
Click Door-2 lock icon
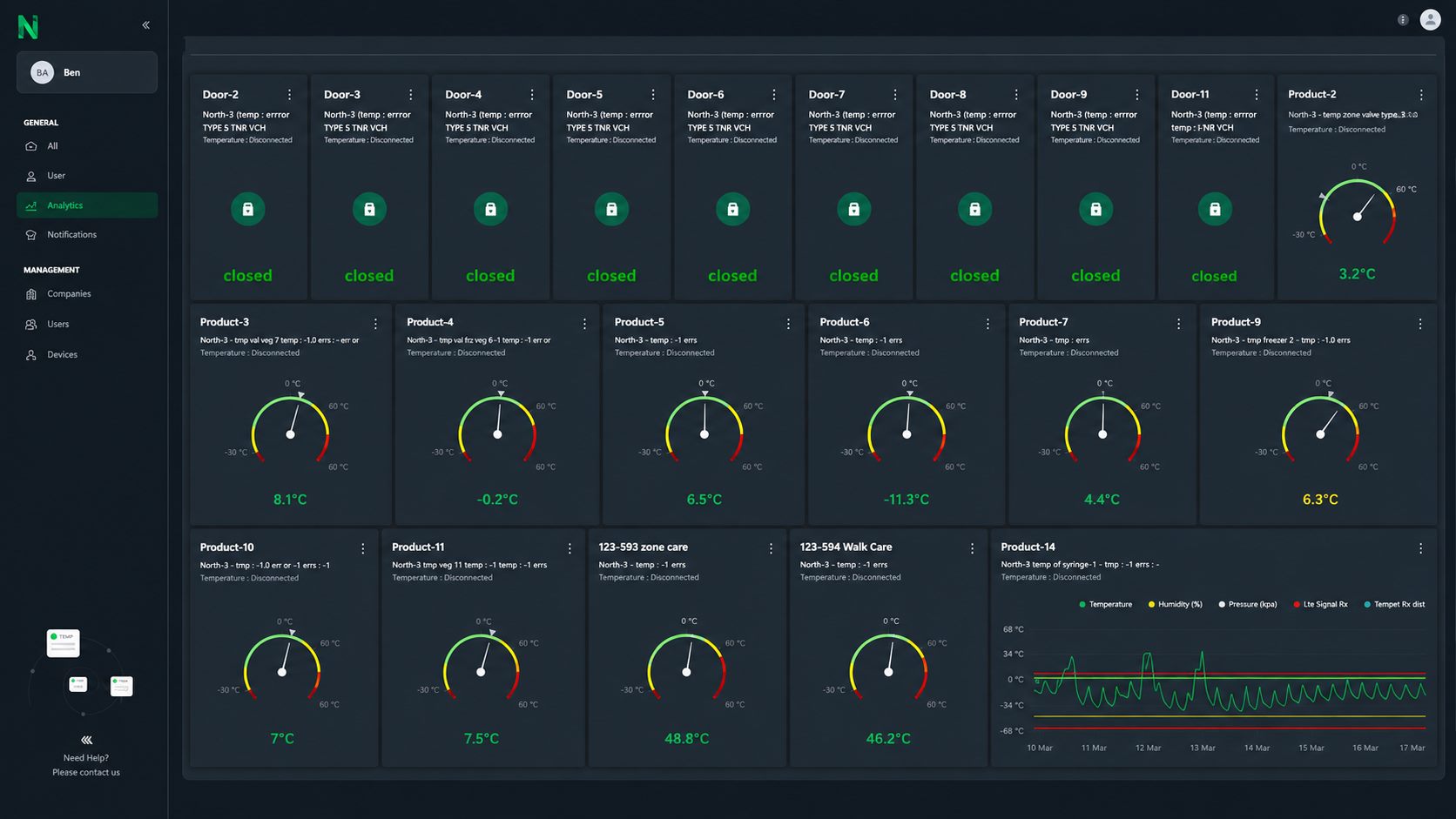[x=248, y=209]
